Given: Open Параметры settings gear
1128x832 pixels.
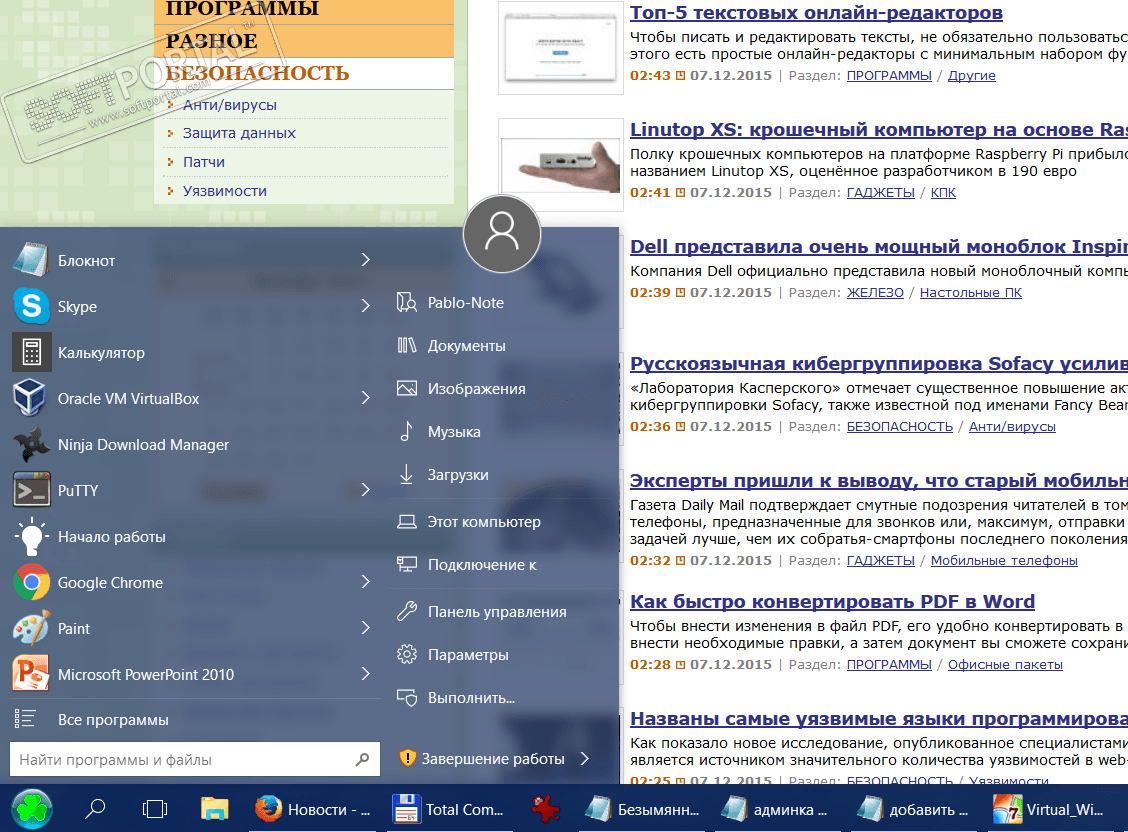Looking at the screenshot, I should click(407, 654).
